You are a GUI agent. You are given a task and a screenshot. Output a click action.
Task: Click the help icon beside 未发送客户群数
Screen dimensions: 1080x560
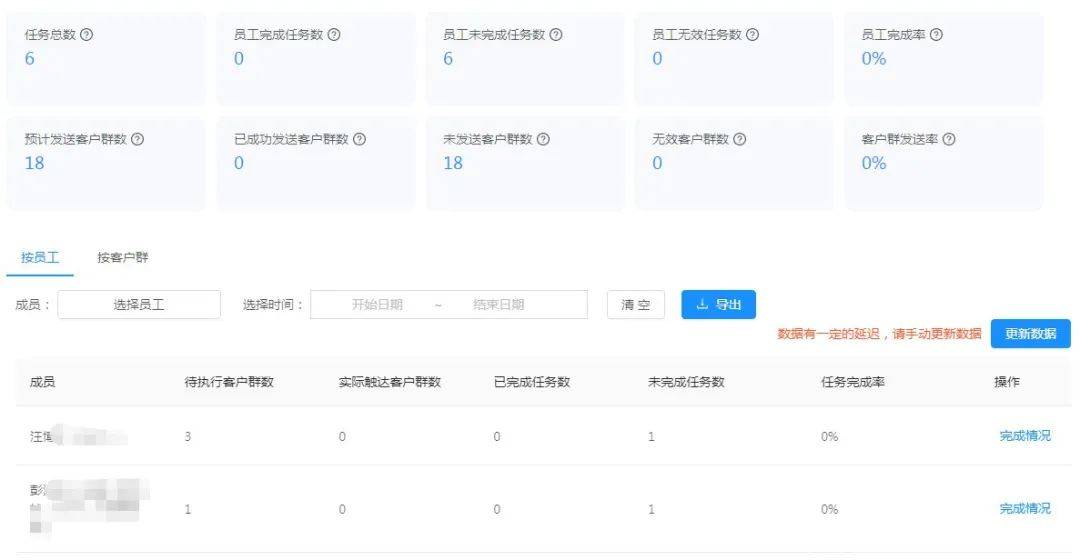pyautogui.click(x=543, y=139)
